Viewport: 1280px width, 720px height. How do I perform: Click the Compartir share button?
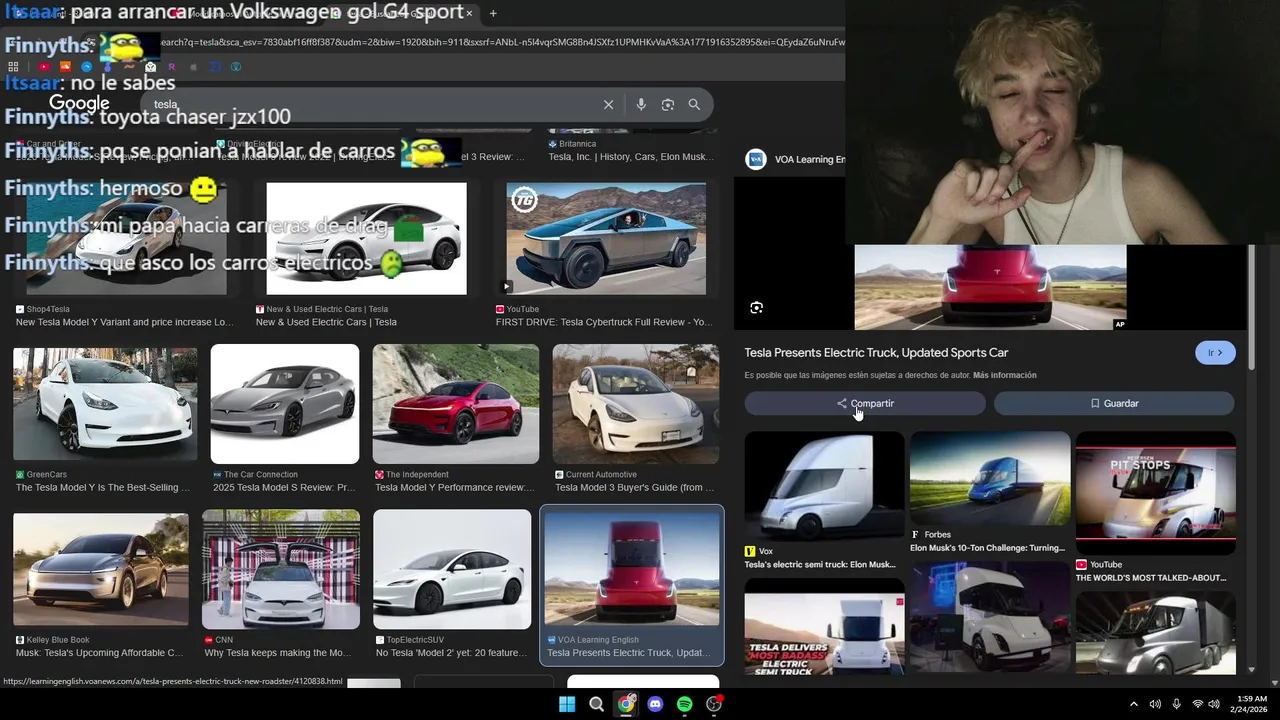pos(865,403)
